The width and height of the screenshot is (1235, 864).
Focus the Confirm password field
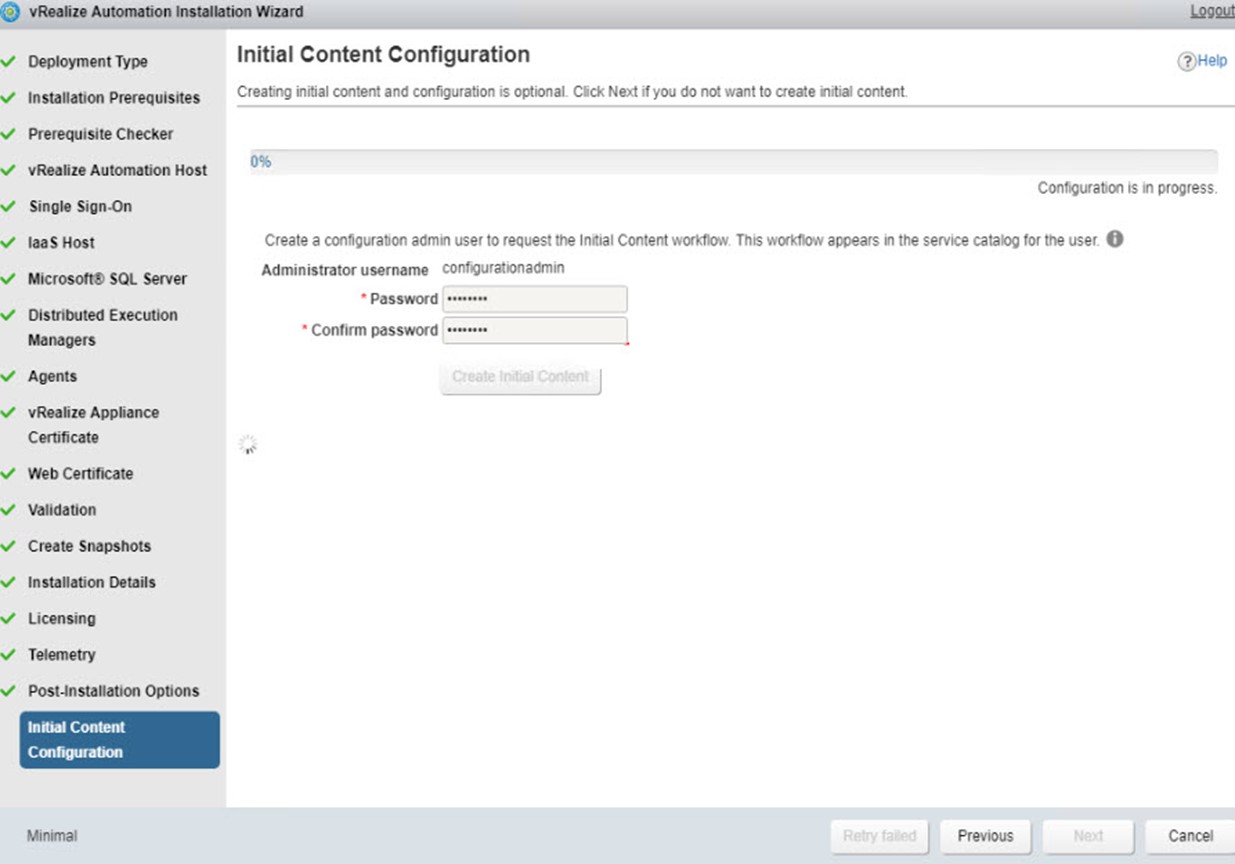(x=535, y=331)
